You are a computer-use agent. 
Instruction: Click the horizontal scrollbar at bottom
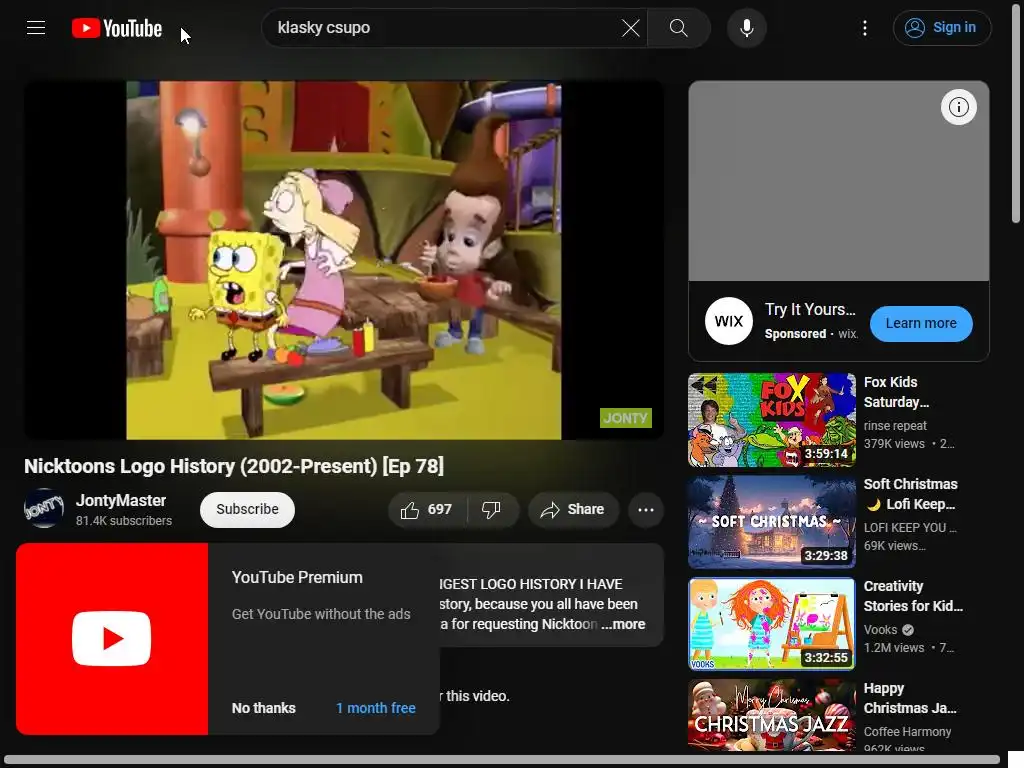pos(503,761)
